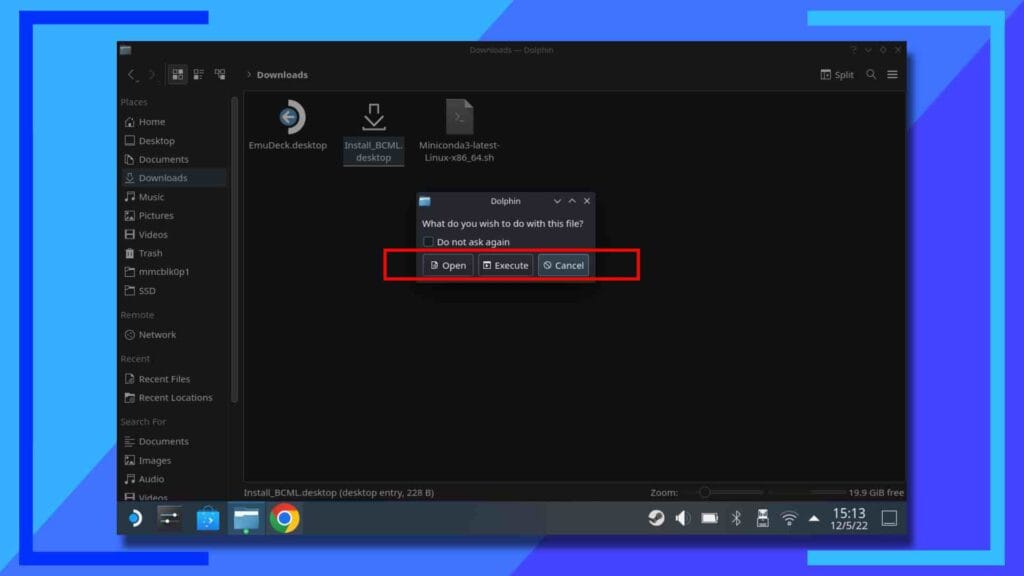
Task: Open Wi-Fi networks in system tray
Action: 789,518
